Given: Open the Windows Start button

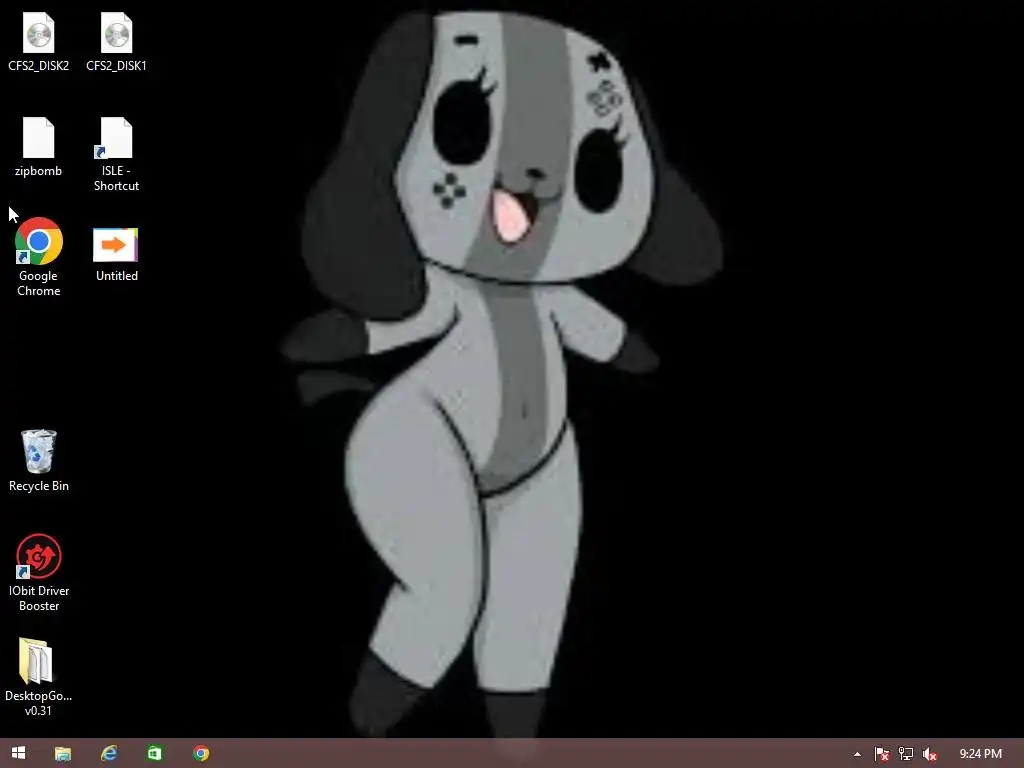Looking at the screenshot, I should tap(18, 753).
